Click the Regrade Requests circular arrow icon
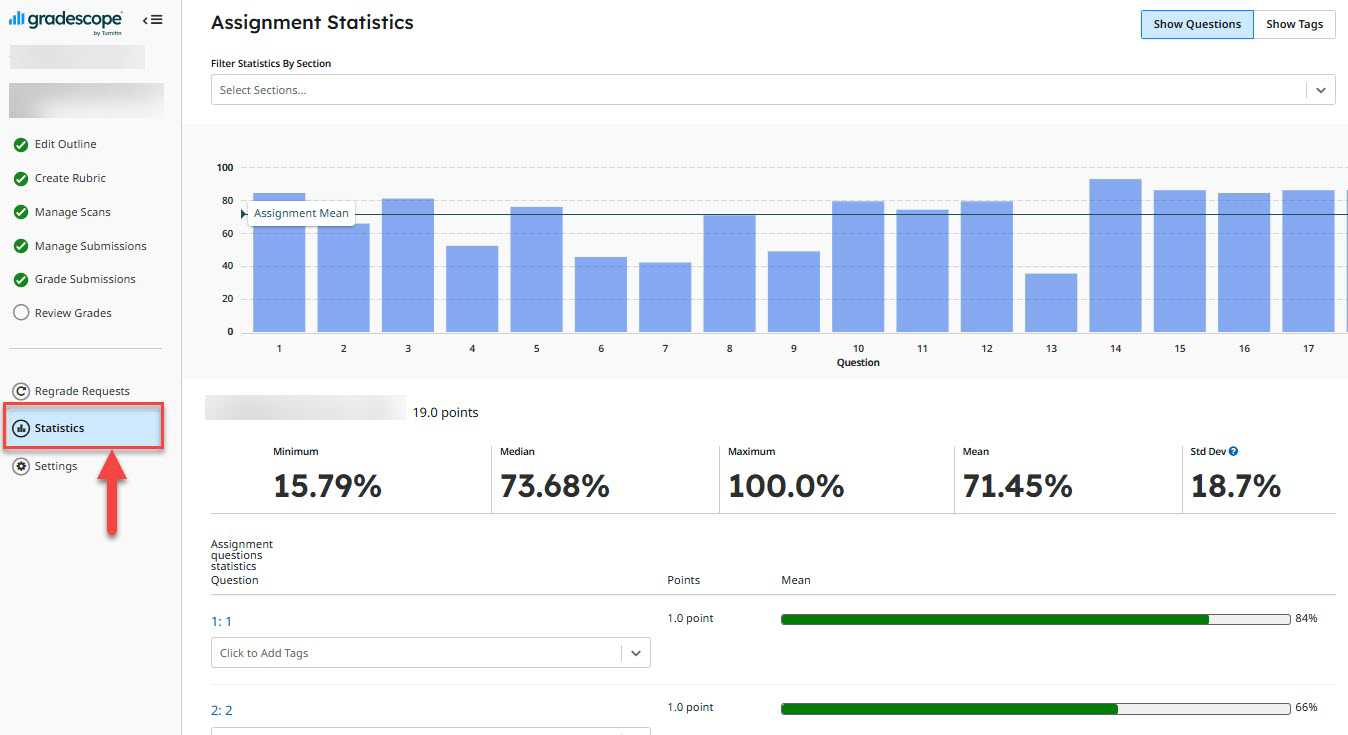This screenshot has height=735, width=1348. pyautogui.click(x=21, y=391)
